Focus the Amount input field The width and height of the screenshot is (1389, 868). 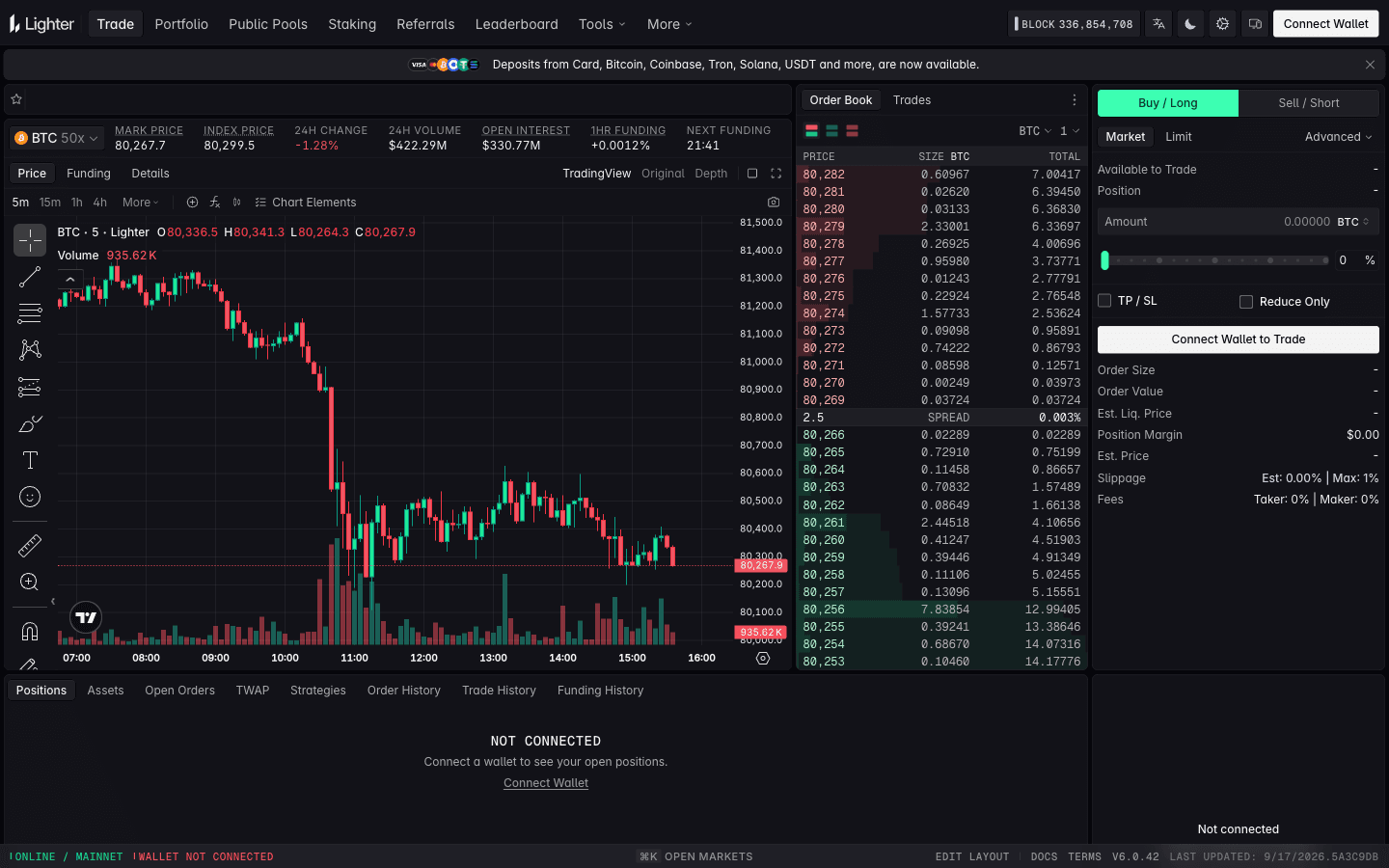coord(1238,222)
